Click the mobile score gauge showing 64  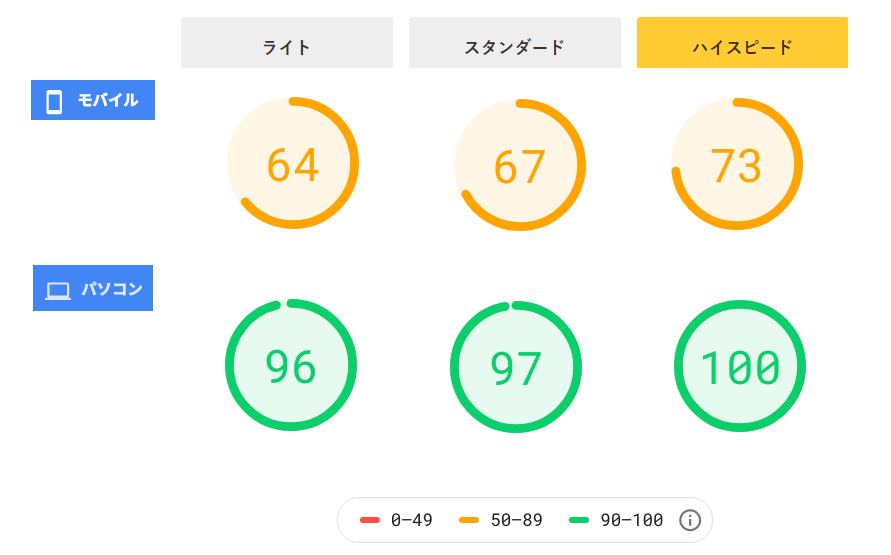293,163
